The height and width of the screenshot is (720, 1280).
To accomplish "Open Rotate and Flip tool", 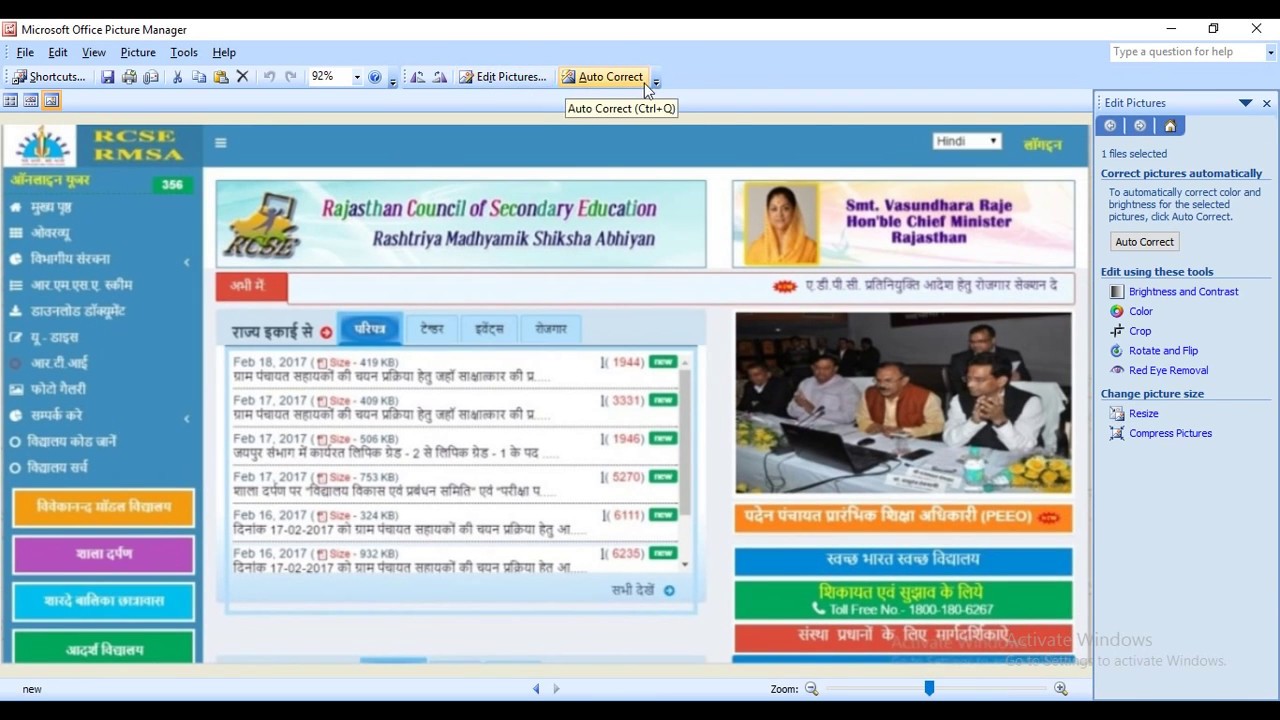I will [x=1164, y=351].
